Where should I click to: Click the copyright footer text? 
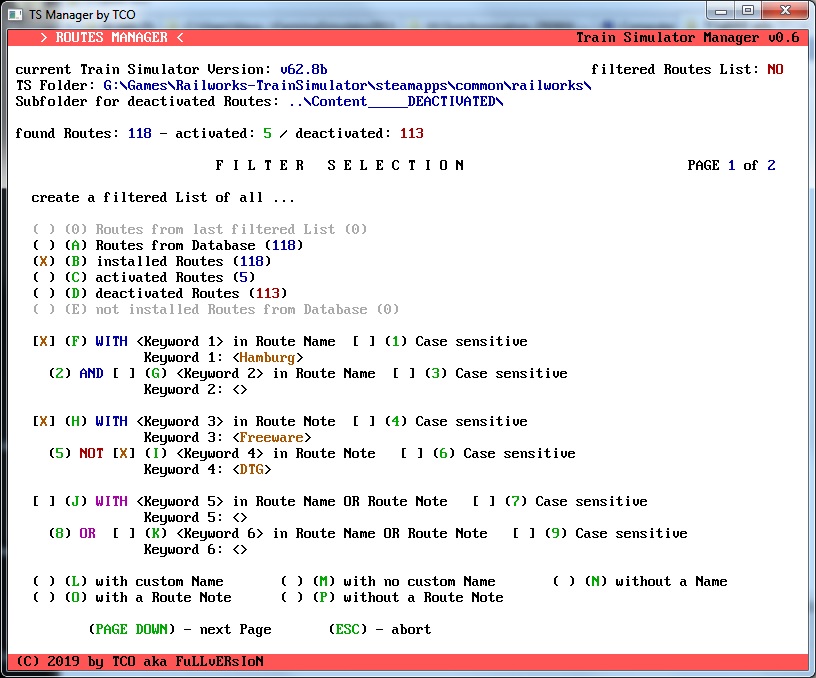[140, 661]
